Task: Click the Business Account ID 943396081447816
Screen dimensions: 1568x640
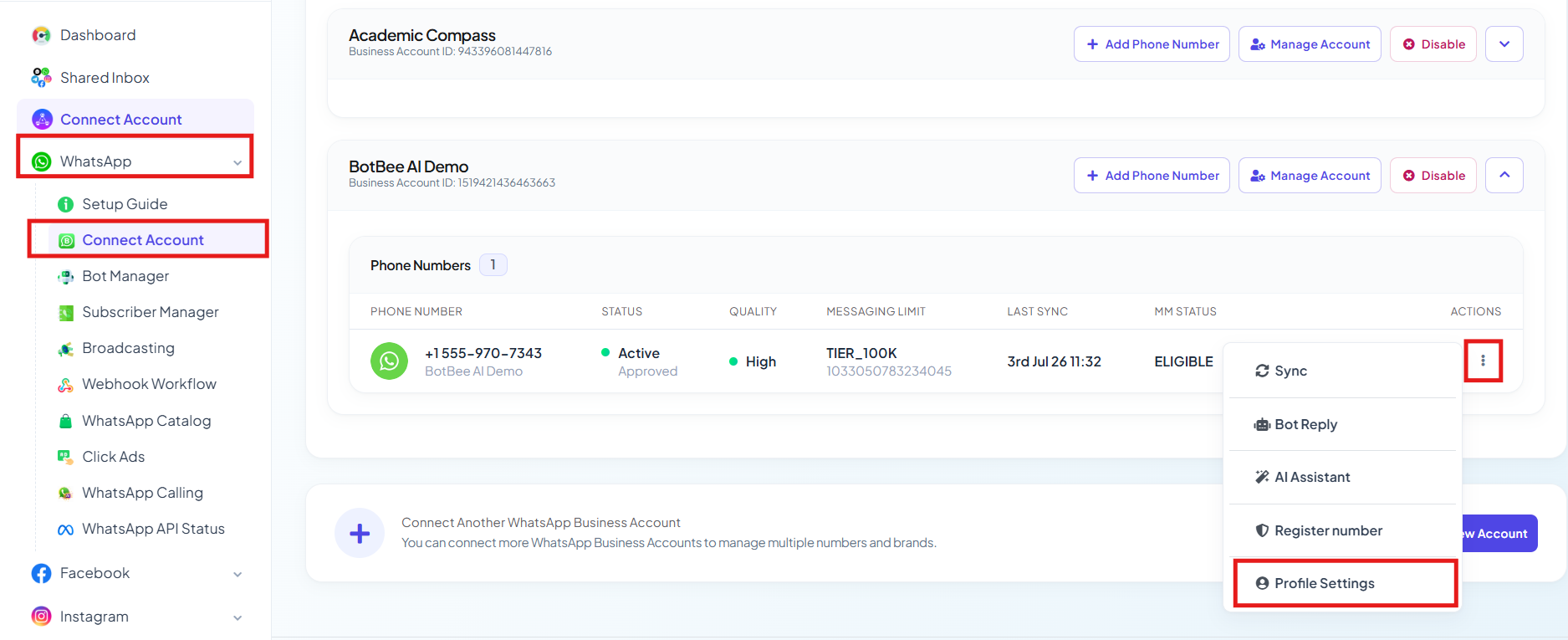Action: coord(450,52)
